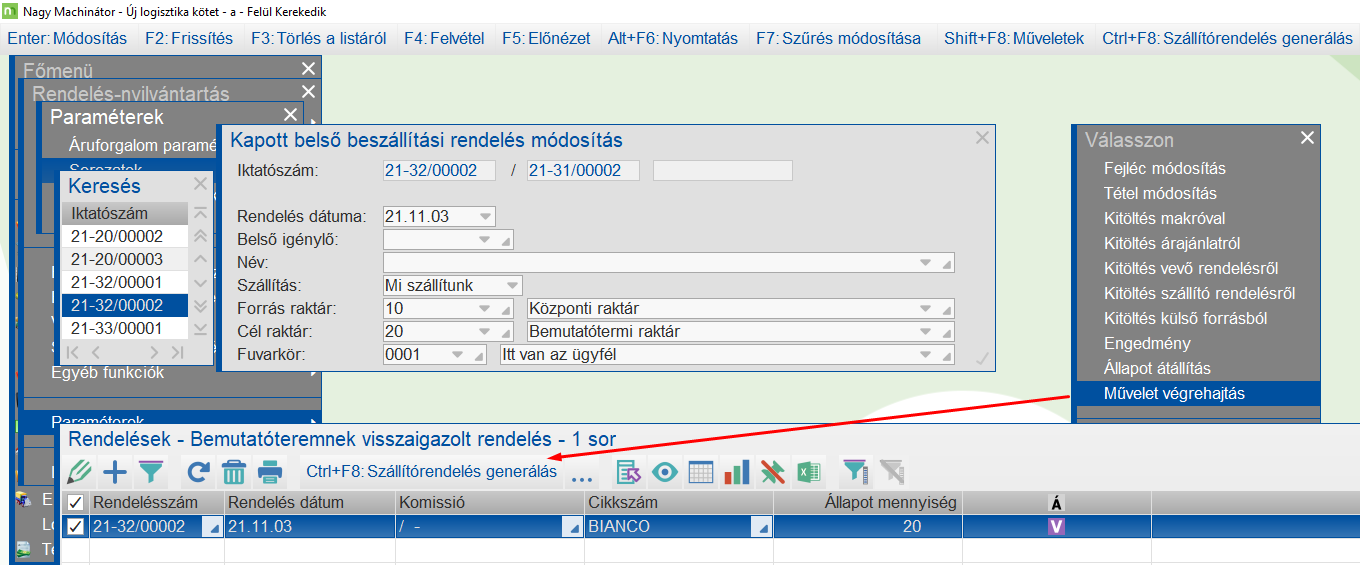Open the Bemutatótermi raktár name dropdown
The height and width of the screenshot is (565, 1360).
click(x=925, y=331)
